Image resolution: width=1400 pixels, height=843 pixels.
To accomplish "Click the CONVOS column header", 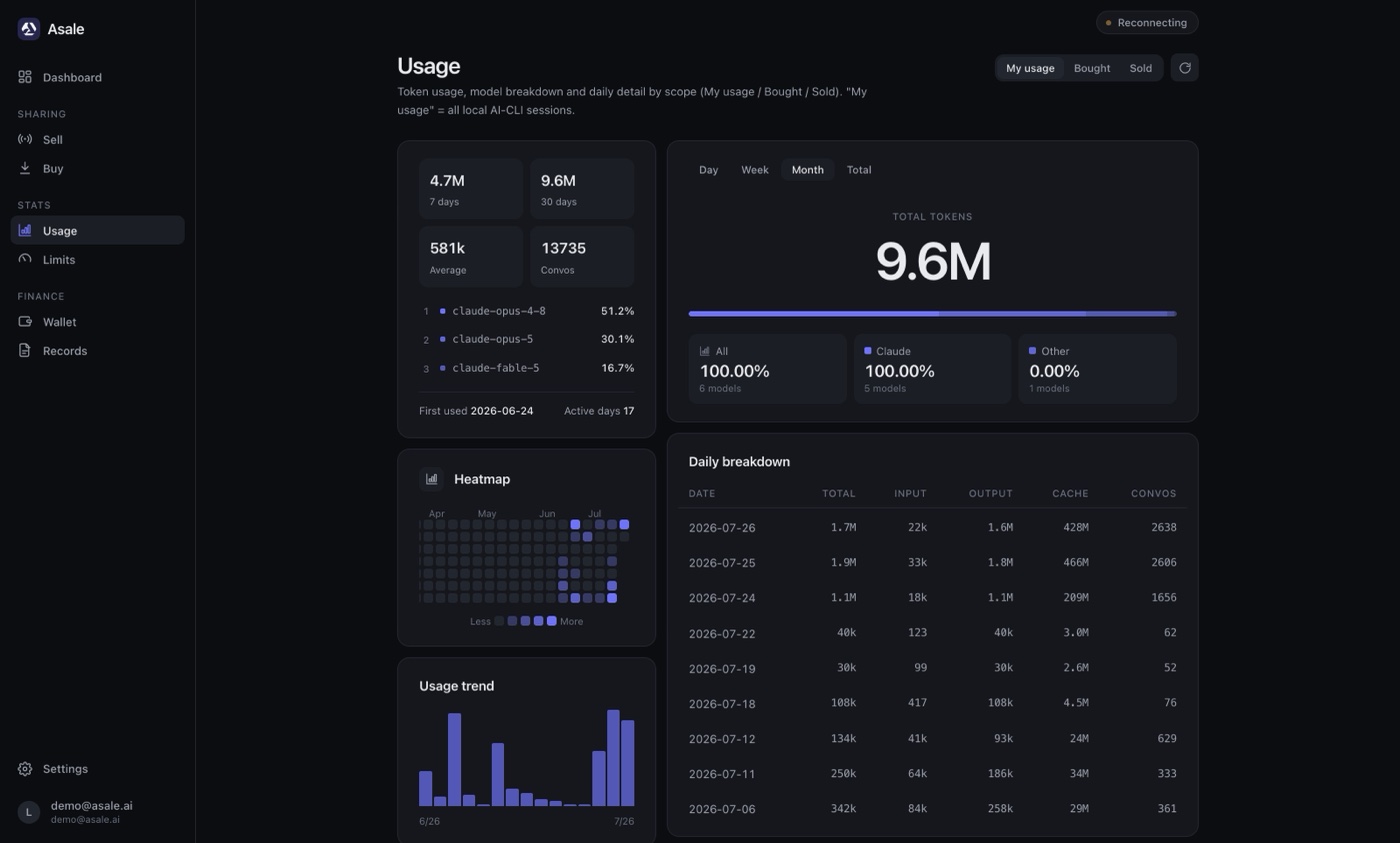I will tap(1154, 494).
